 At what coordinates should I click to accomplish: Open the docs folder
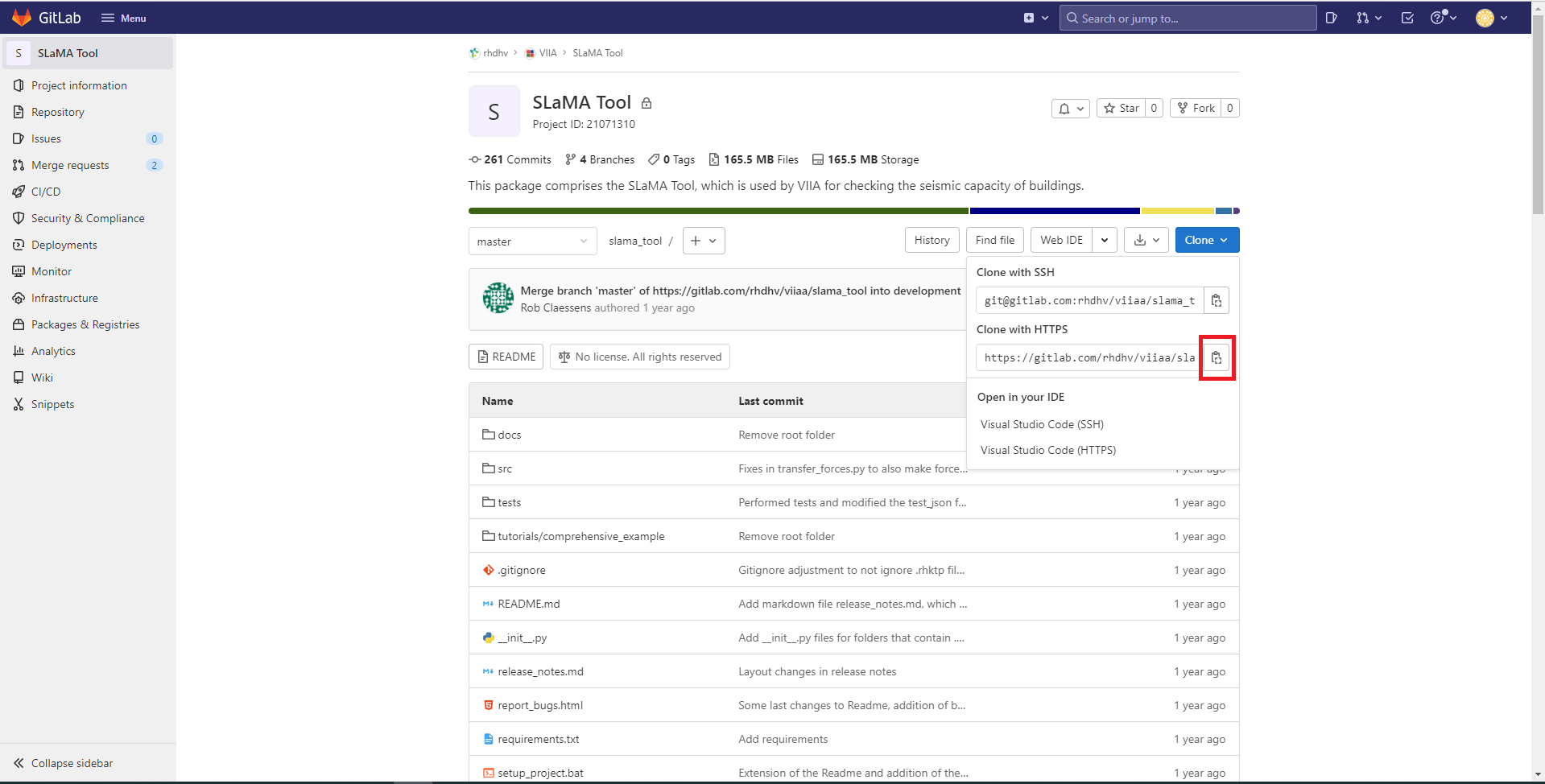[509, 435]
